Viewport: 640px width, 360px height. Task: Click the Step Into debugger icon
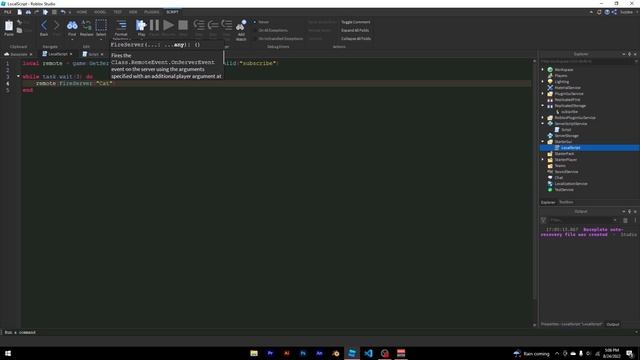pyautogui.click(x=199, y=25)
